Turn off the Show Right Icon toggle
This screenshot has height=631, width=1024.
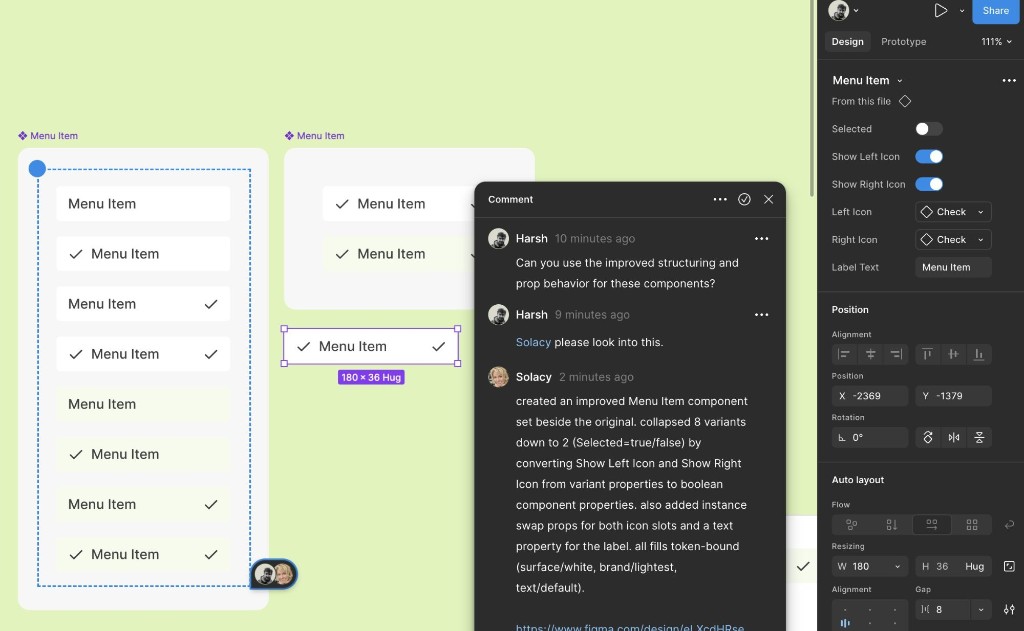pos(930,184)
